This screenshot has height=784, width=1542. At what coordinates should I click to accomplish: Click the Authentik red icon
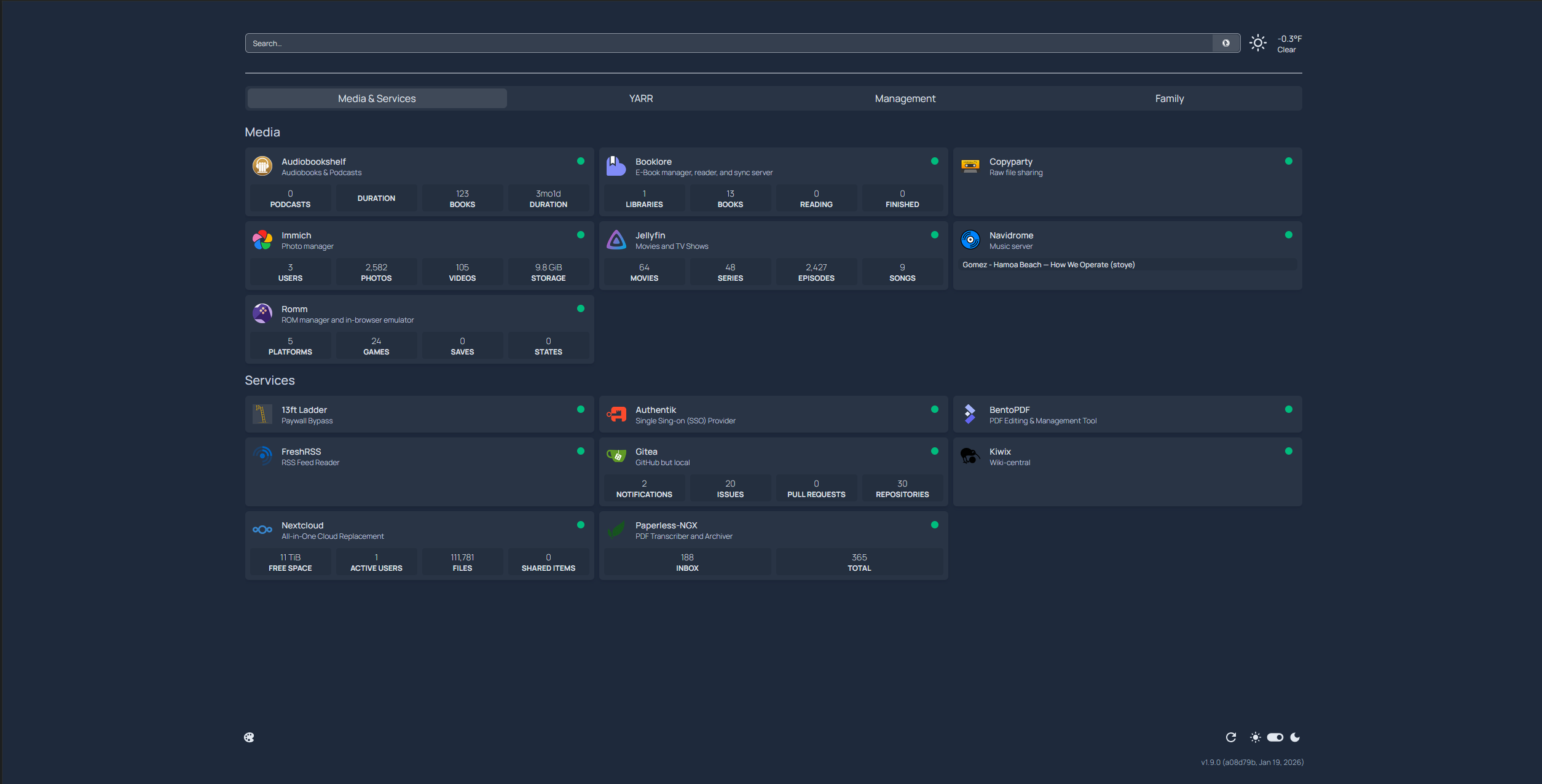(616, 414)
